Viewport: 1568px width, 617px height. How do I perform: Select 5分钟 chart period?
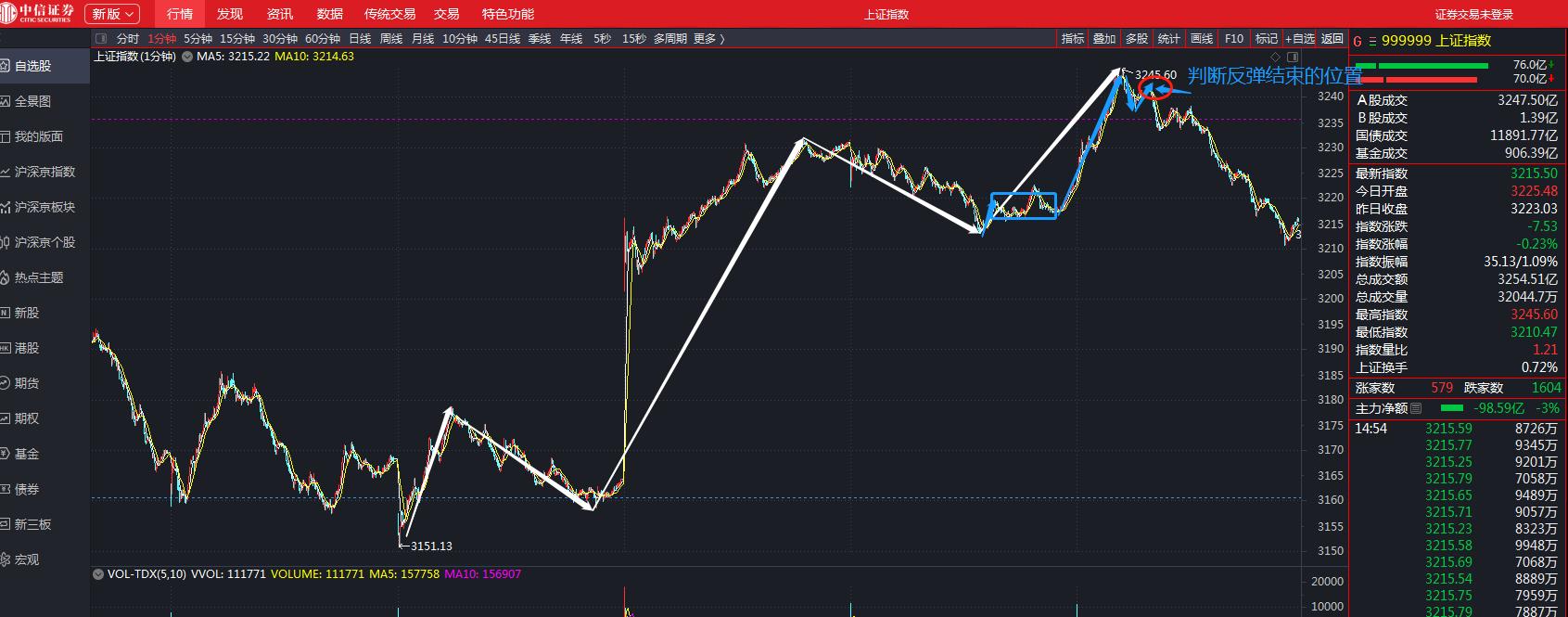[x=198, y=38]
